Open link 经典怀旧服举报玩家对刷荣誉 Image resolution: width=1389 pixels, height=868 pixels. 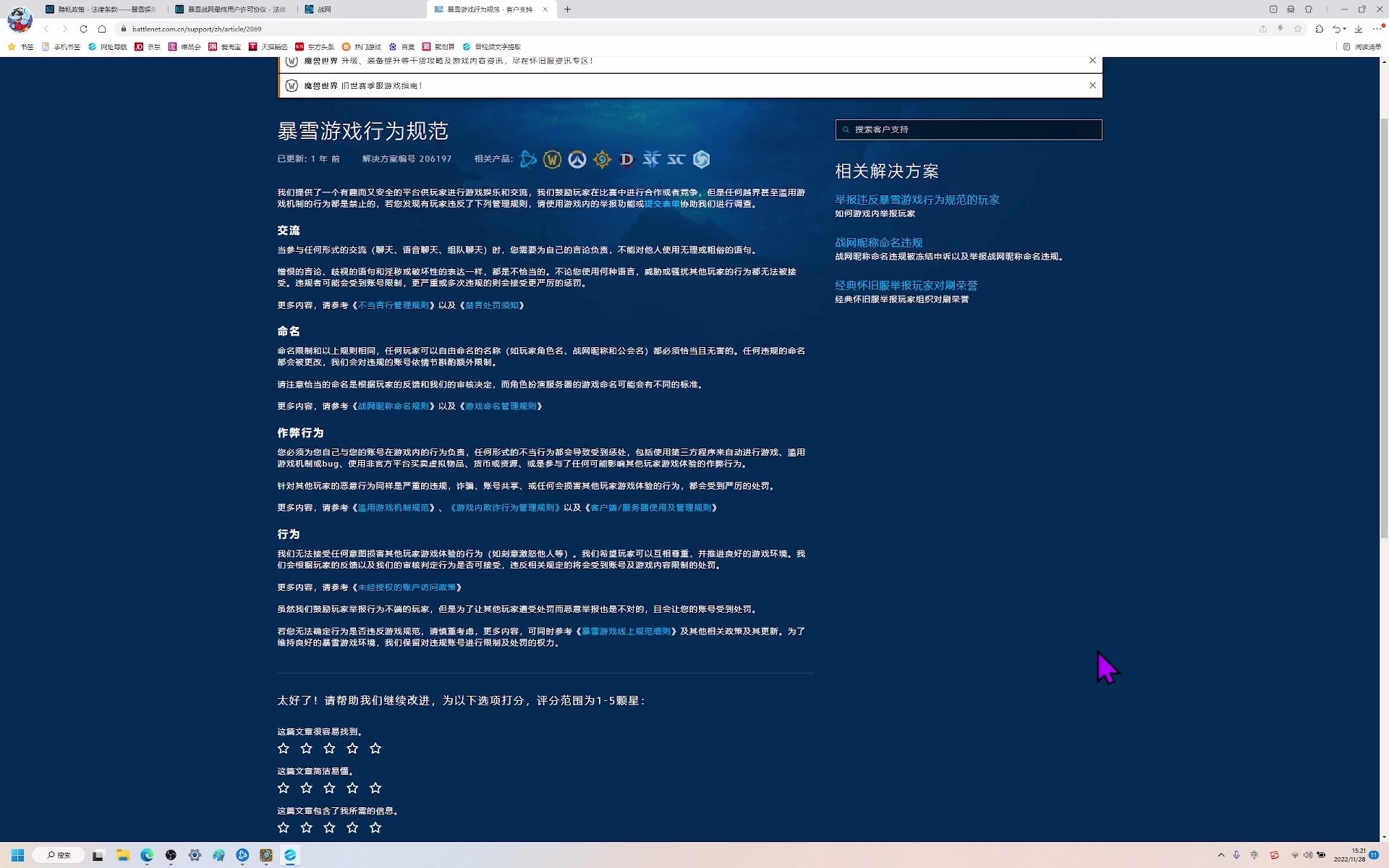[906, 285]
